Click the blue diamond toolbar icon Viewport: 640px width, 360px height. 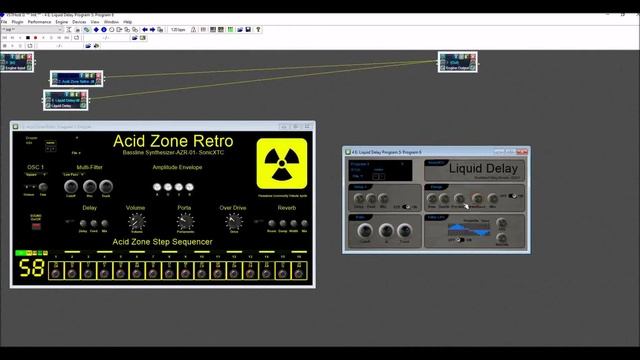[x=96, y=30]
